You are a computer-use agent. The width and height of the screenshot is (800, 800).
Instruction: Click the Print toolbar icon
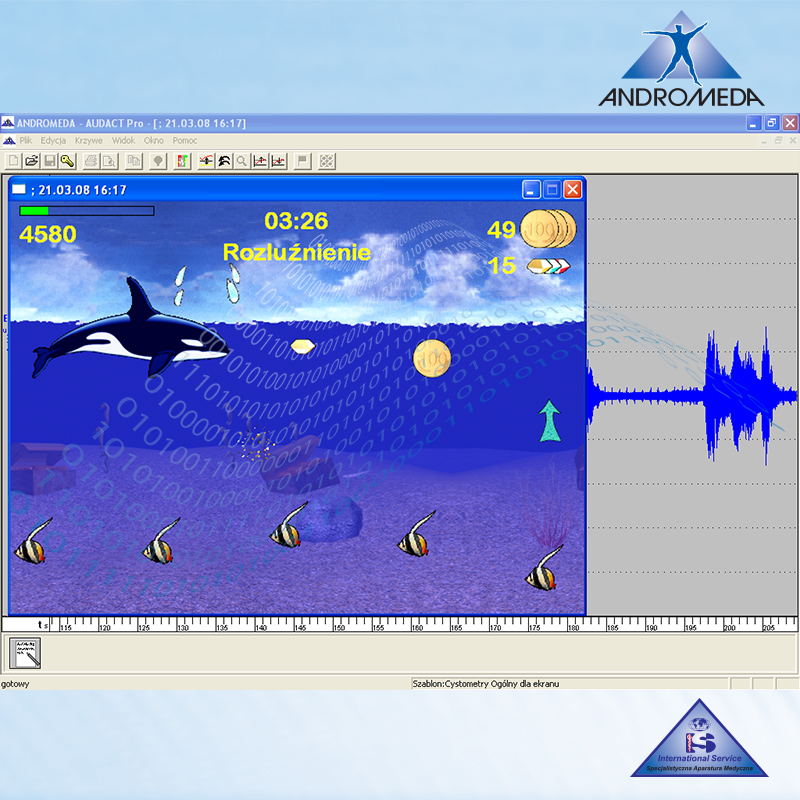pos(90,160)
